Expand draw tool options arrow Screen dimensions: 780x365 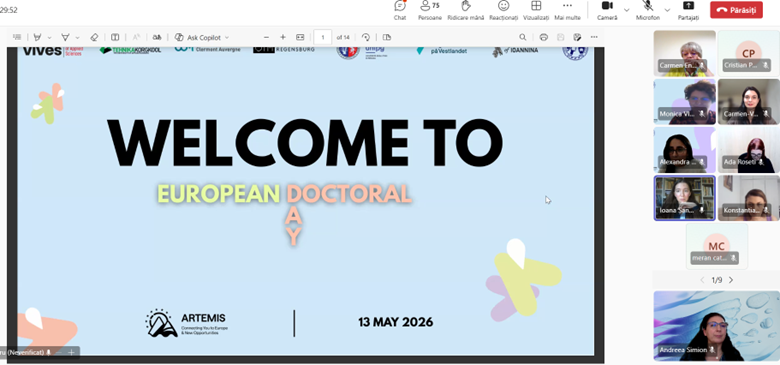(77, 37)
